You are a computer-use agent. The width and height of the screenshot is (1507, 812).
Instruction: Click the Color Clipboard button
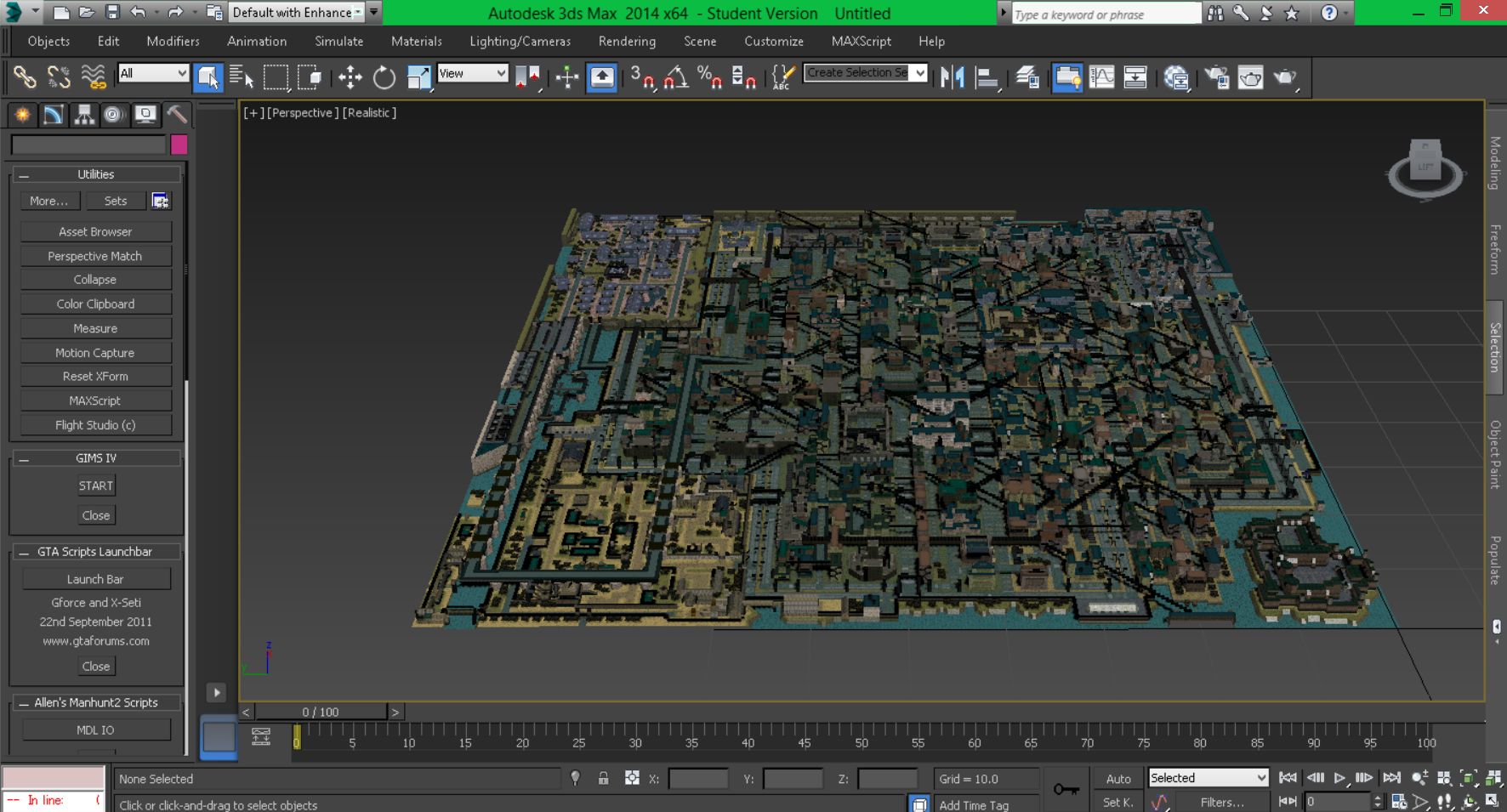click(x=95, y=304)
